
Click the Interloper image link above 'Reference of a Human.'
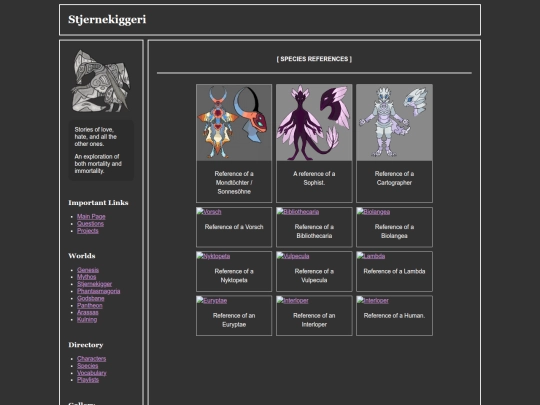tap(373, 301)
